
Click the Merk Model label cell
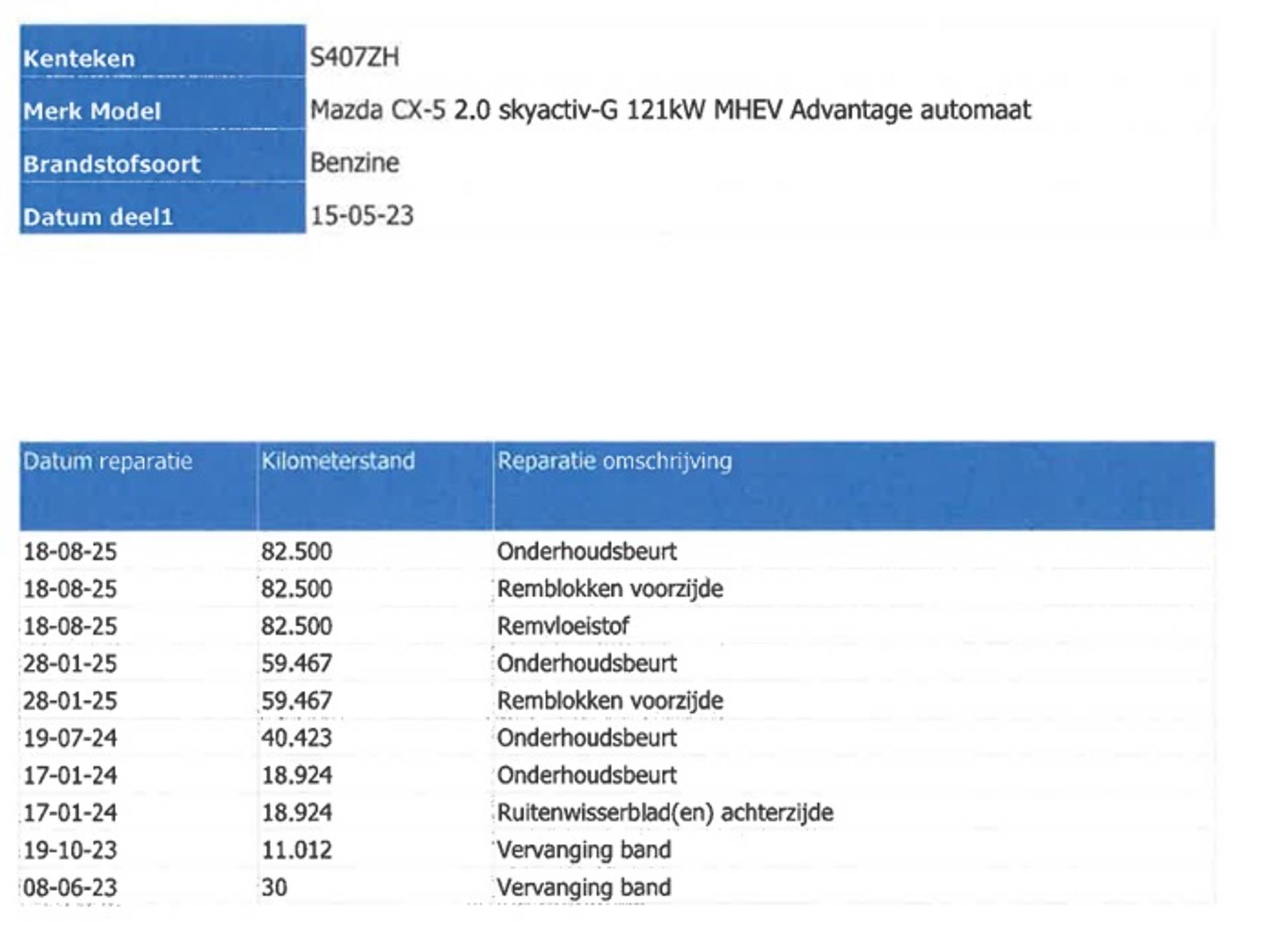pyautogui.click(x=92, y=111)
